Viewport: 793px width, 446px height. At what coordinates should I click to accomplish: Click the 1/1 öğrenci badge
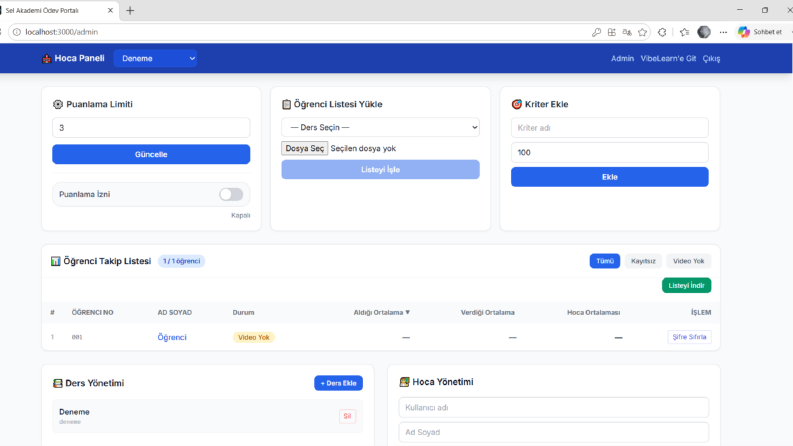(x=181, y=261)
